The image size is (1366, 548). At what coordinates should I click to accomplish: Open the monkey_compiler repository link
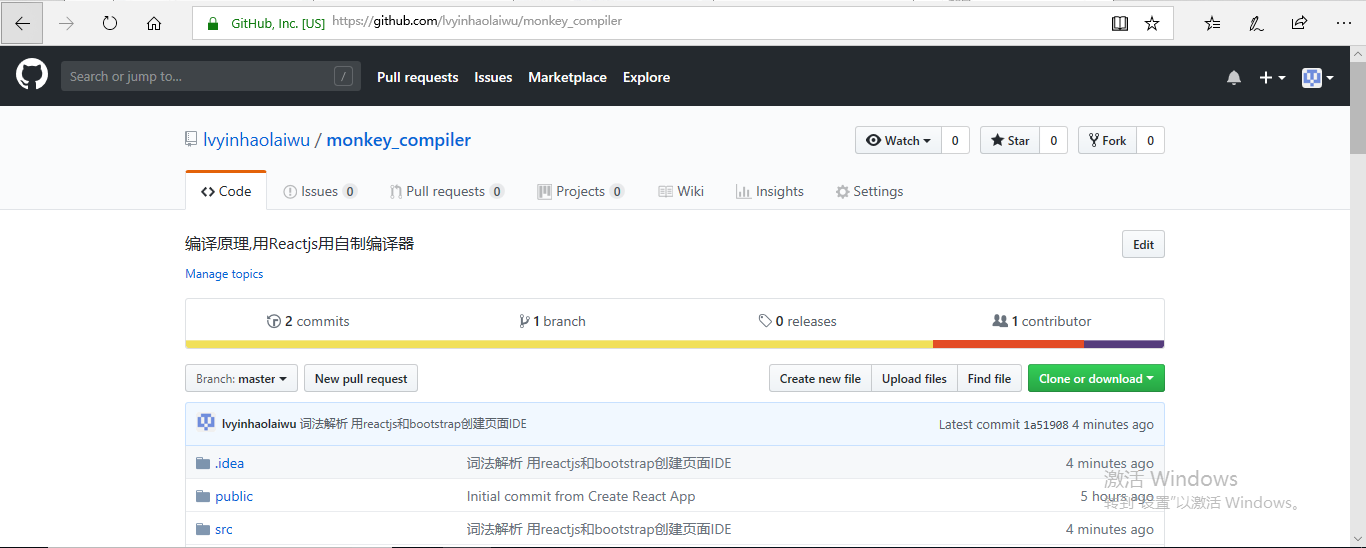click(x=399, y=140)
